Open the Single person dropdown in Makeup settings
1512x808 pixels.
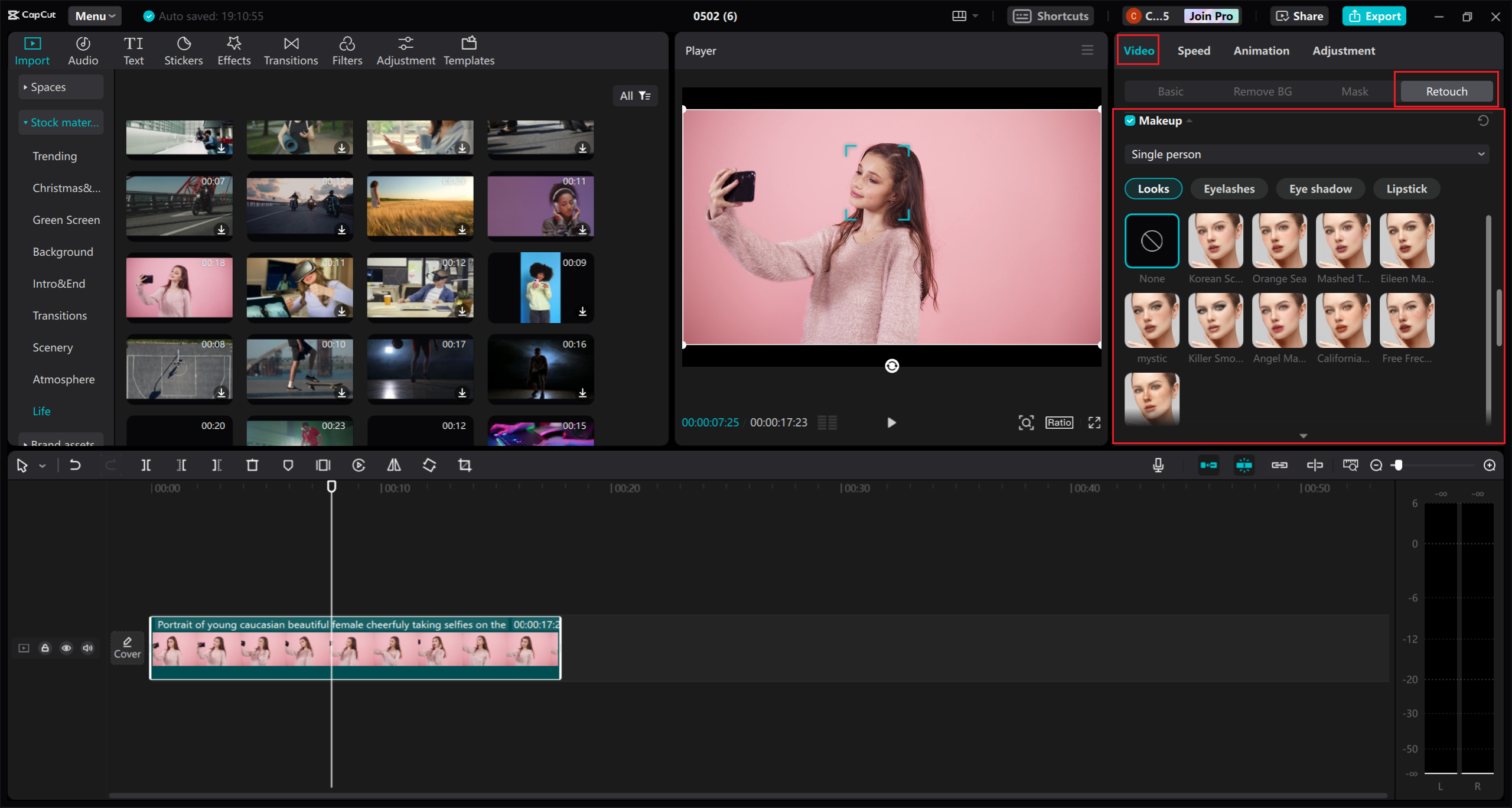(1305, 154)
